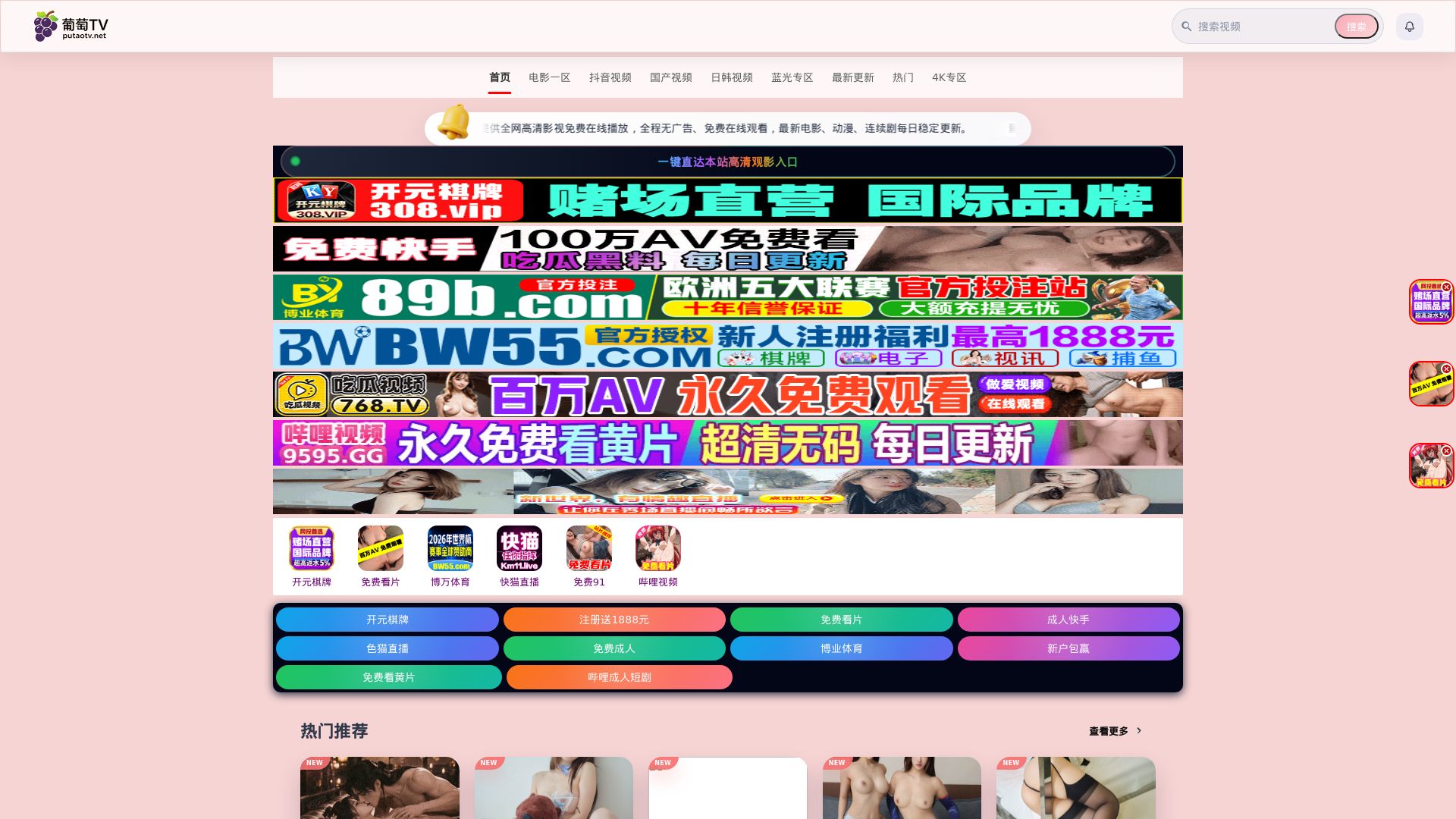Click the 哔哩成人短剧 pill button
1456x819 pixels.
(x=620, y=677)
